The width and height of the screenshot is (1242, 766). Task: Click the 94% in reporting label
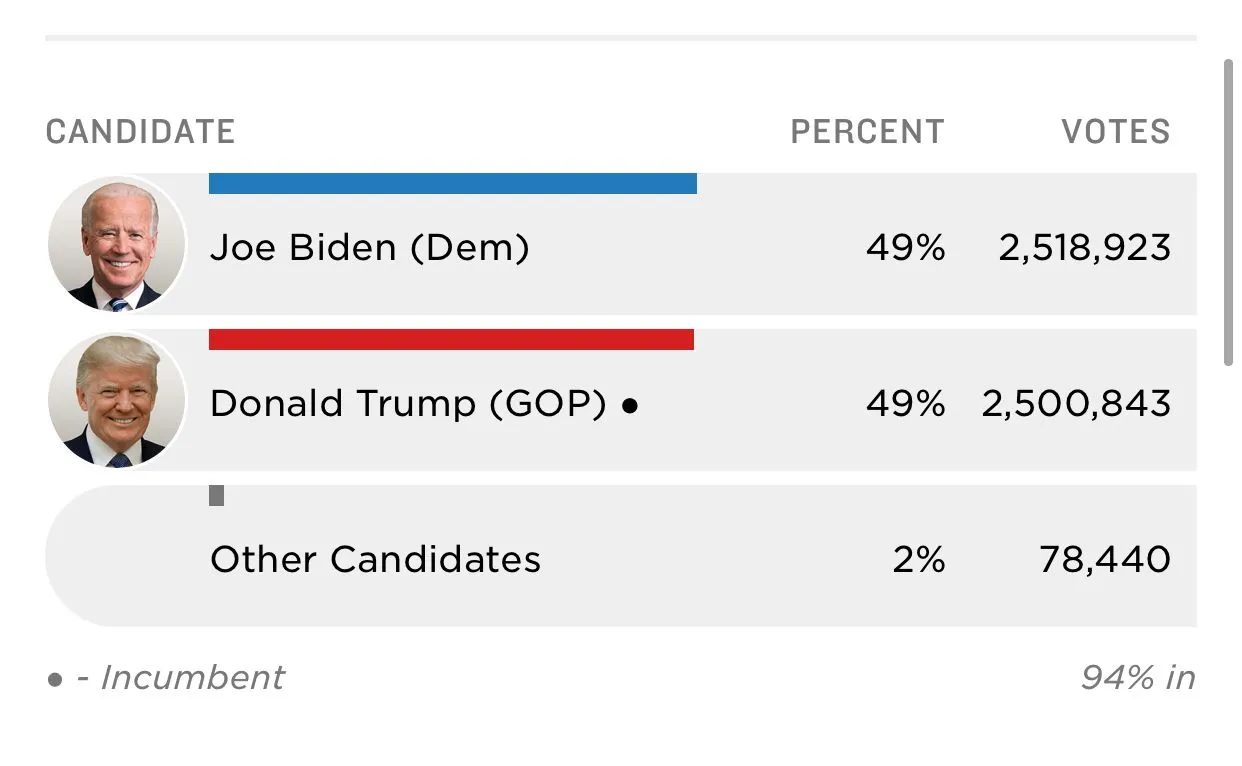click(1137, 677)
